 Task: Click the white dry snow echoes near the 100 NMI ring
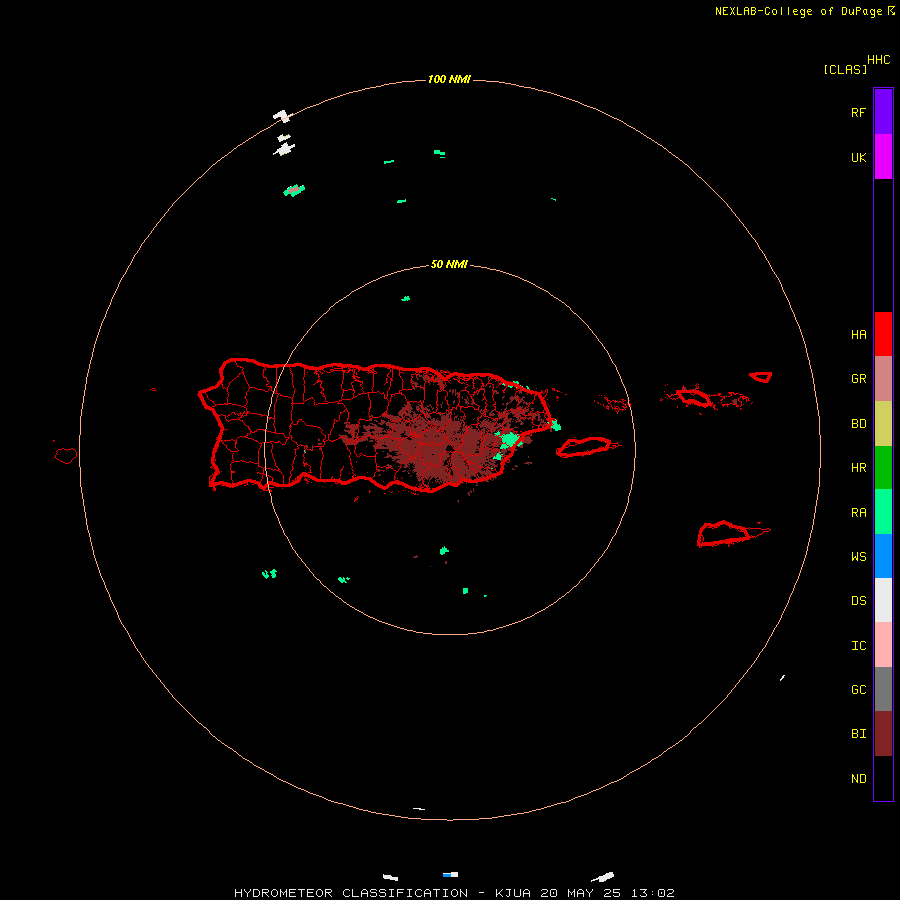[x=284, y=133]
